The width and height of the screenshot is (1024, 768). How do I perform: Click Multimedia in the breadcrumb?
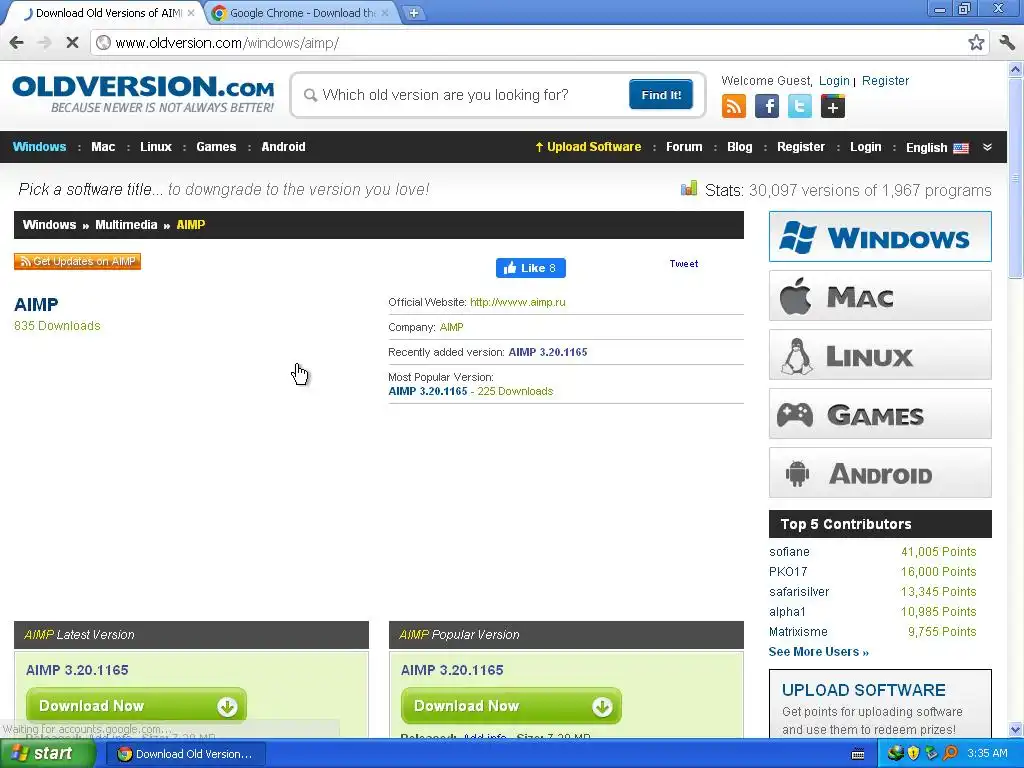(x=126, y=225)
